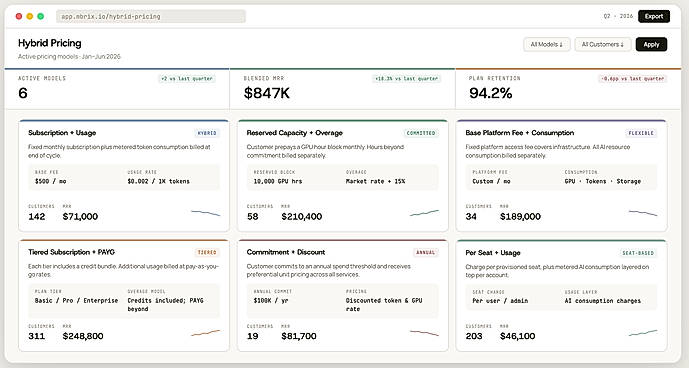Click the 311 customers count
The height and width of the screenshot is (368, 689).
[x=36, y=336]
